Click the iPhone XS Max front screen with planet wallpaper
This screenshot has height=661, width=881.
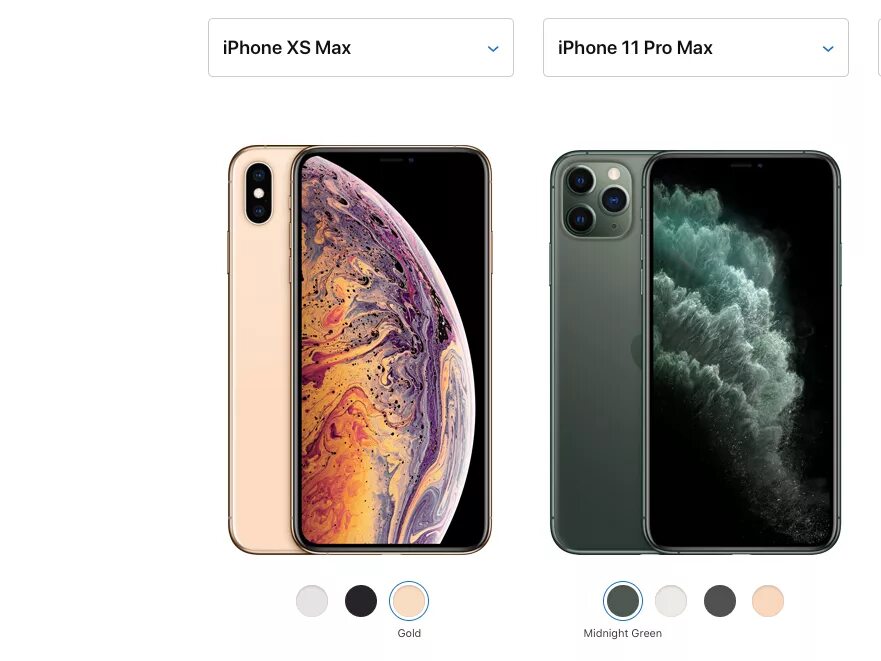pyautogui.click(x=392, y=350)
